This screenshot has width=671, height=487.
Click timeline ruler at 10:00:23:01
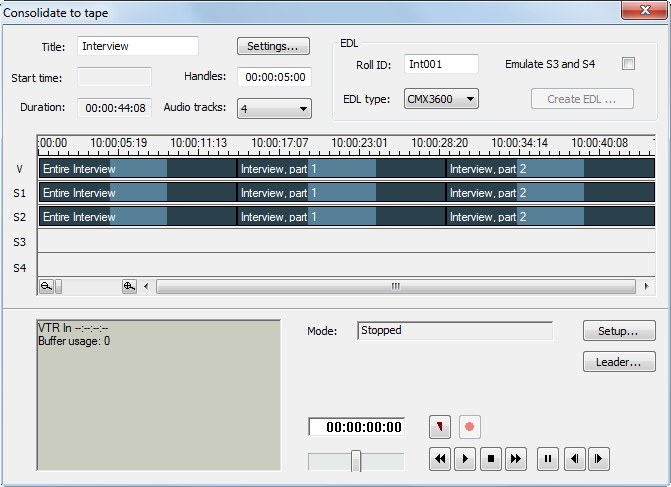[359, 143]
